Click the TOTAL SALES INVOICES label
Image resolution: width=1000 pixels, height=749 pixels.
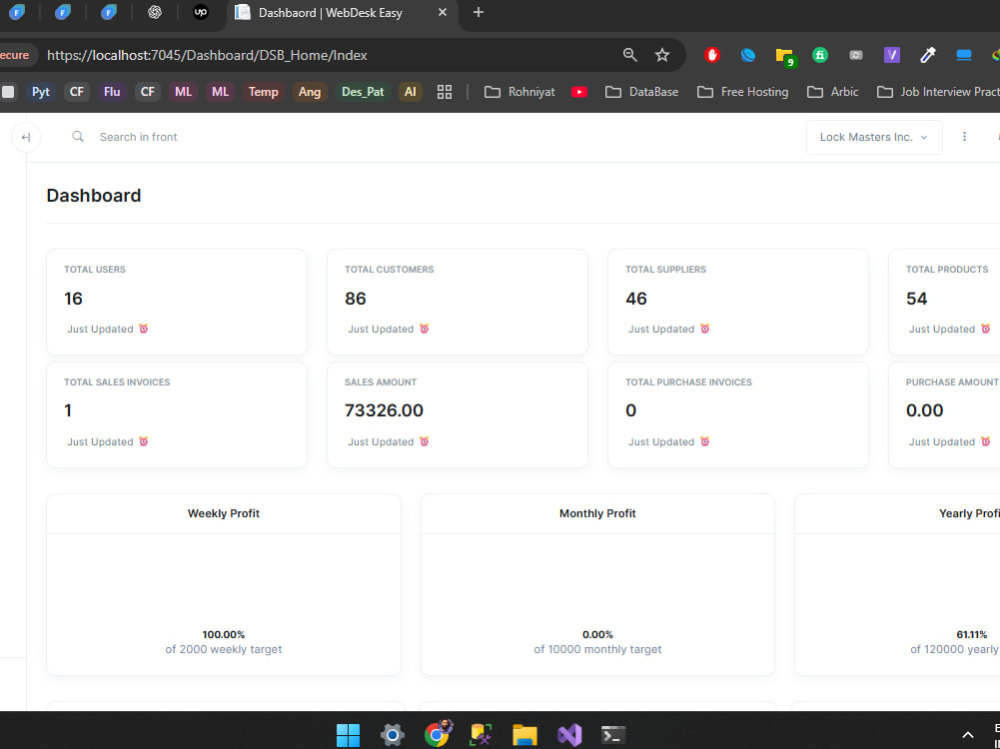tap(117, 382)
